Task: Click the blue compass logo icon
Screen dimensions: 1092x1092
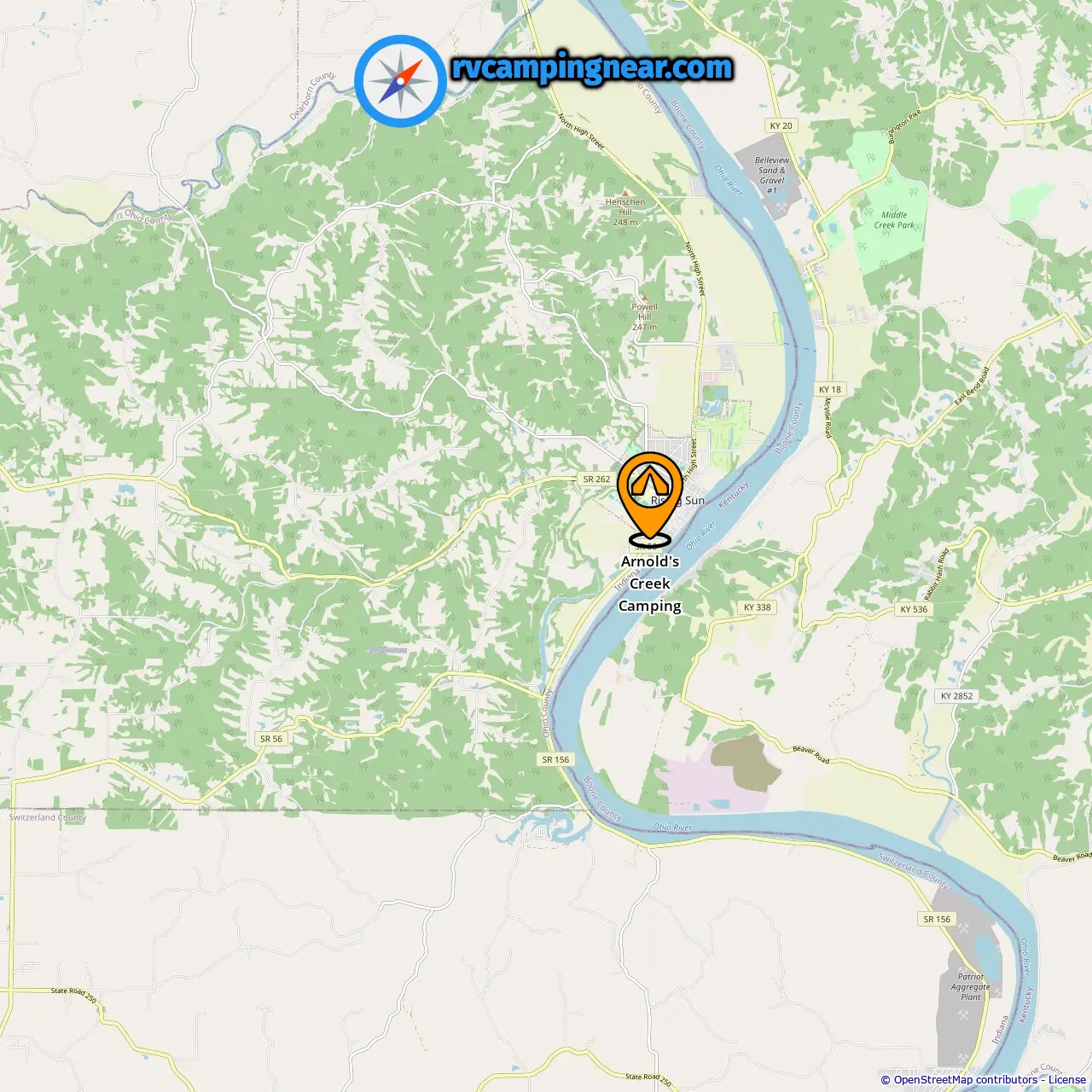Action: (400, 81)
